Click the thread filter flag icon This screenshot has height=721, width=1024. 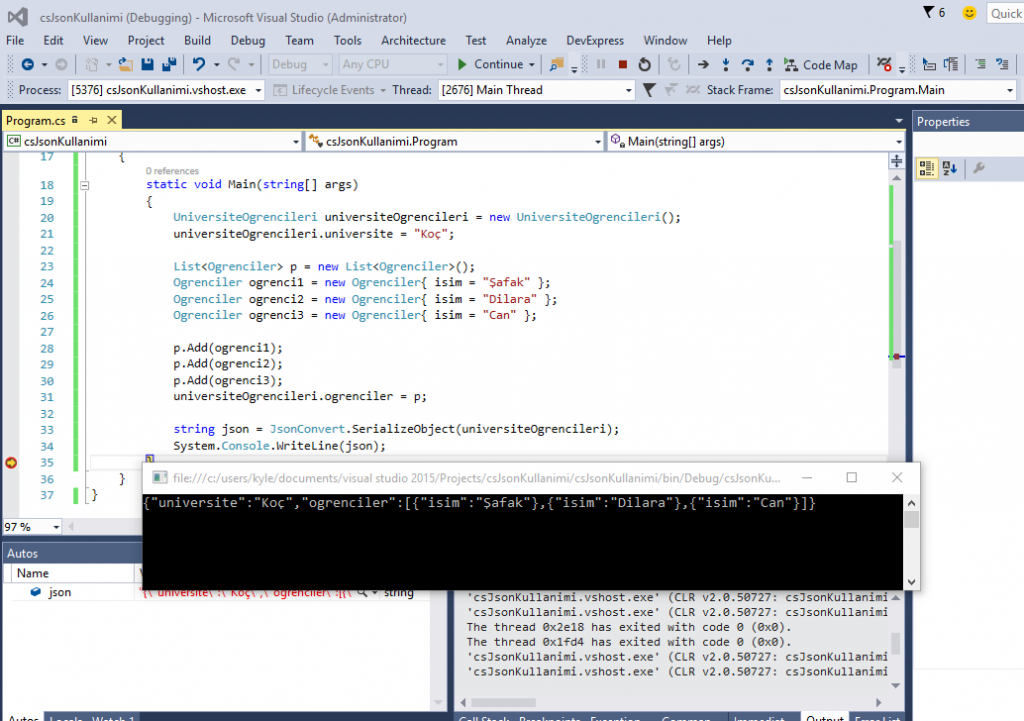click(x=648, y=89)
